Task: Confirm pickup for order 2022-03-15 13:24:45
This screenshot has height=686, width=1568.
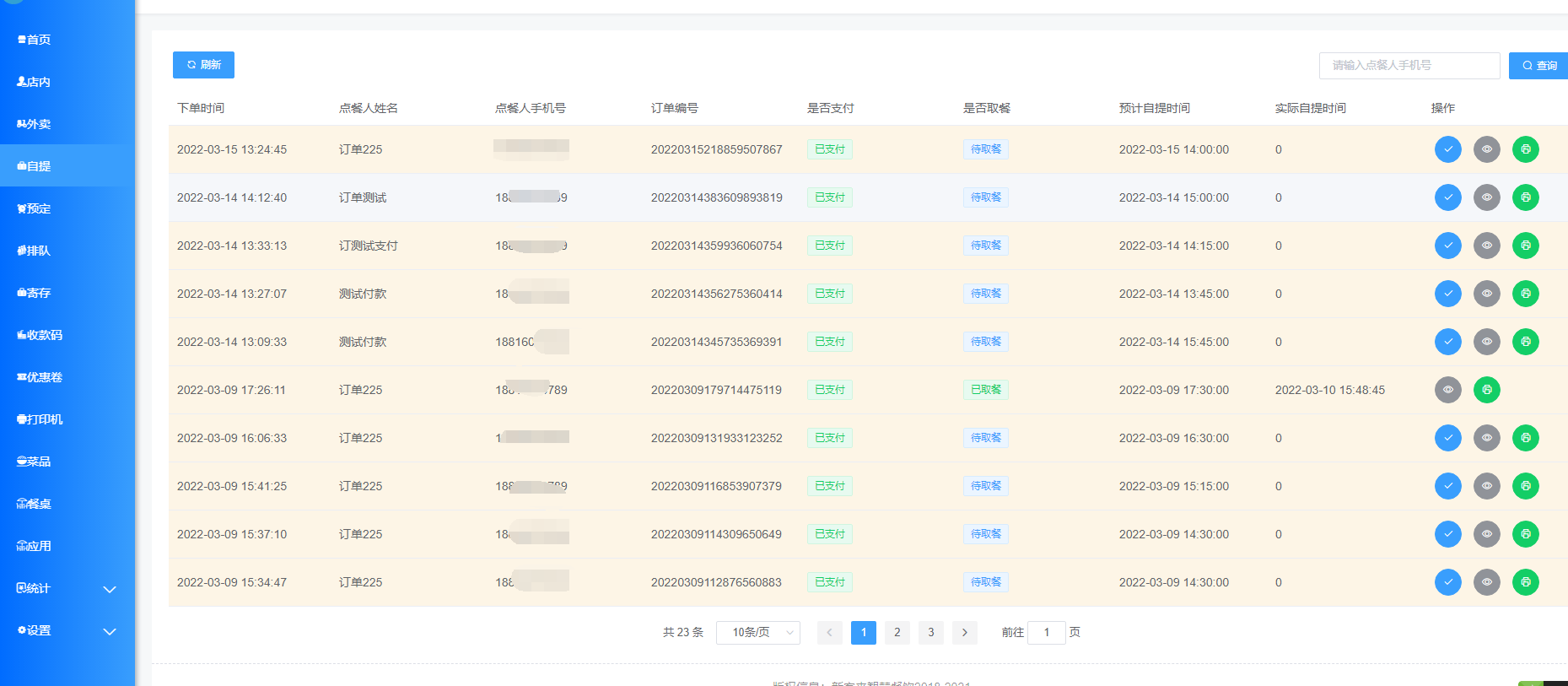Action: tap(1447, 149)
